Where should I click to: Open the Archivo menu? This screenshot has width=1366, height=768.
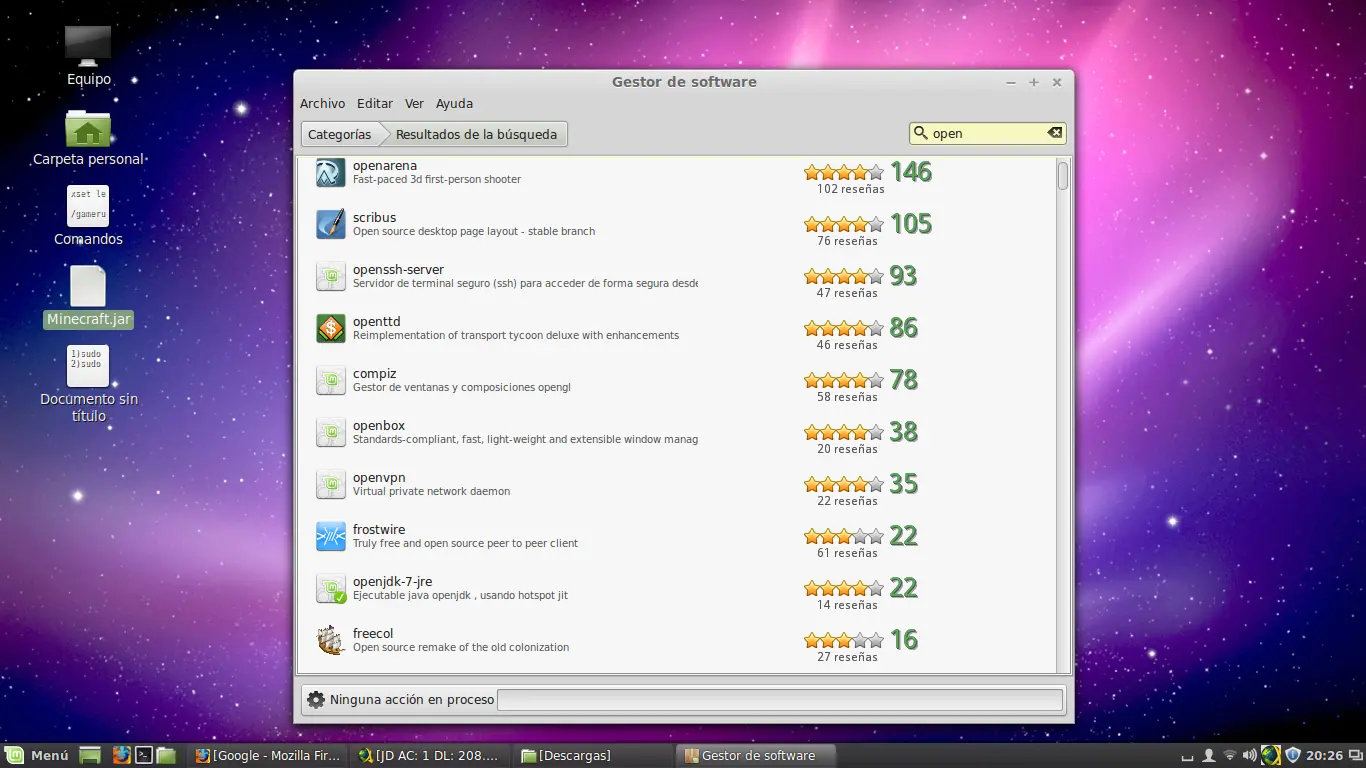(322, 103)
